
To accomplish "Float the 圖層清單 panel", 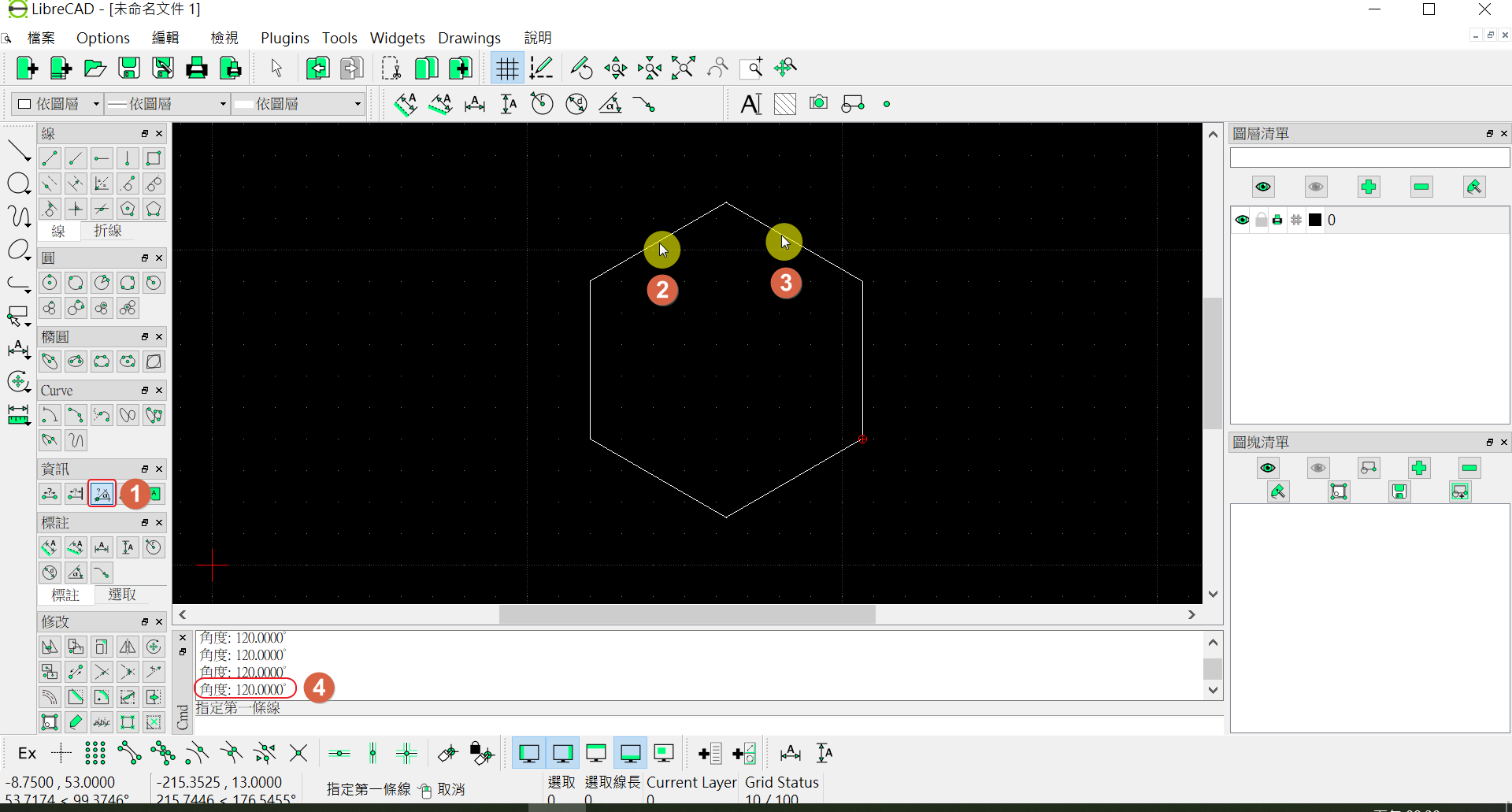I will pos(1489,134).
